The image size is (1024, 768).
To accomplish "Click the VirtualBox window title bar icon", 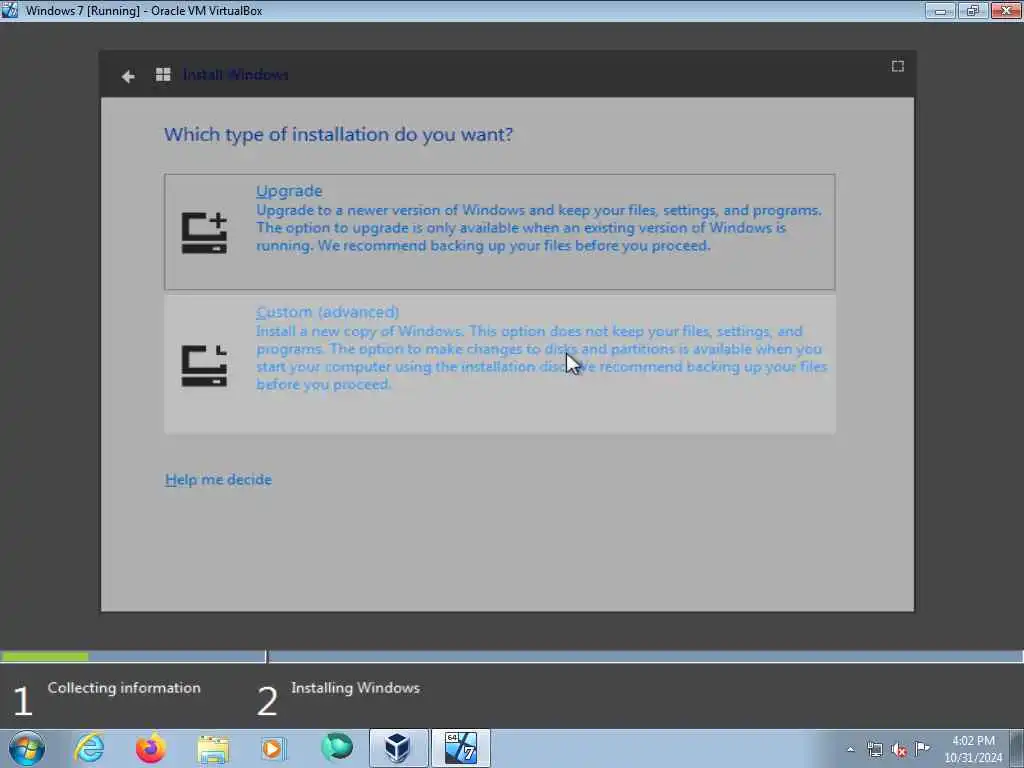I will 9,10.
